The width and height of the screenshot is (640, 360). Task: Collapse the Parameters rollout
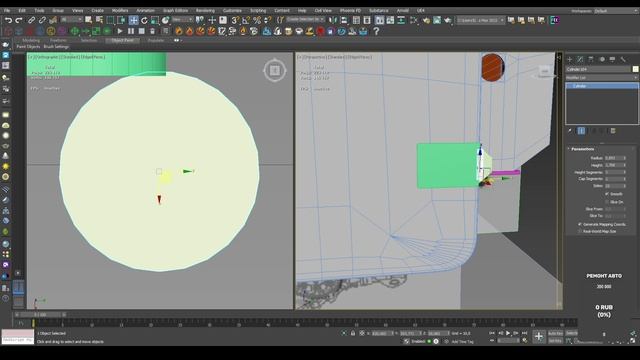[x=582, y=149]
